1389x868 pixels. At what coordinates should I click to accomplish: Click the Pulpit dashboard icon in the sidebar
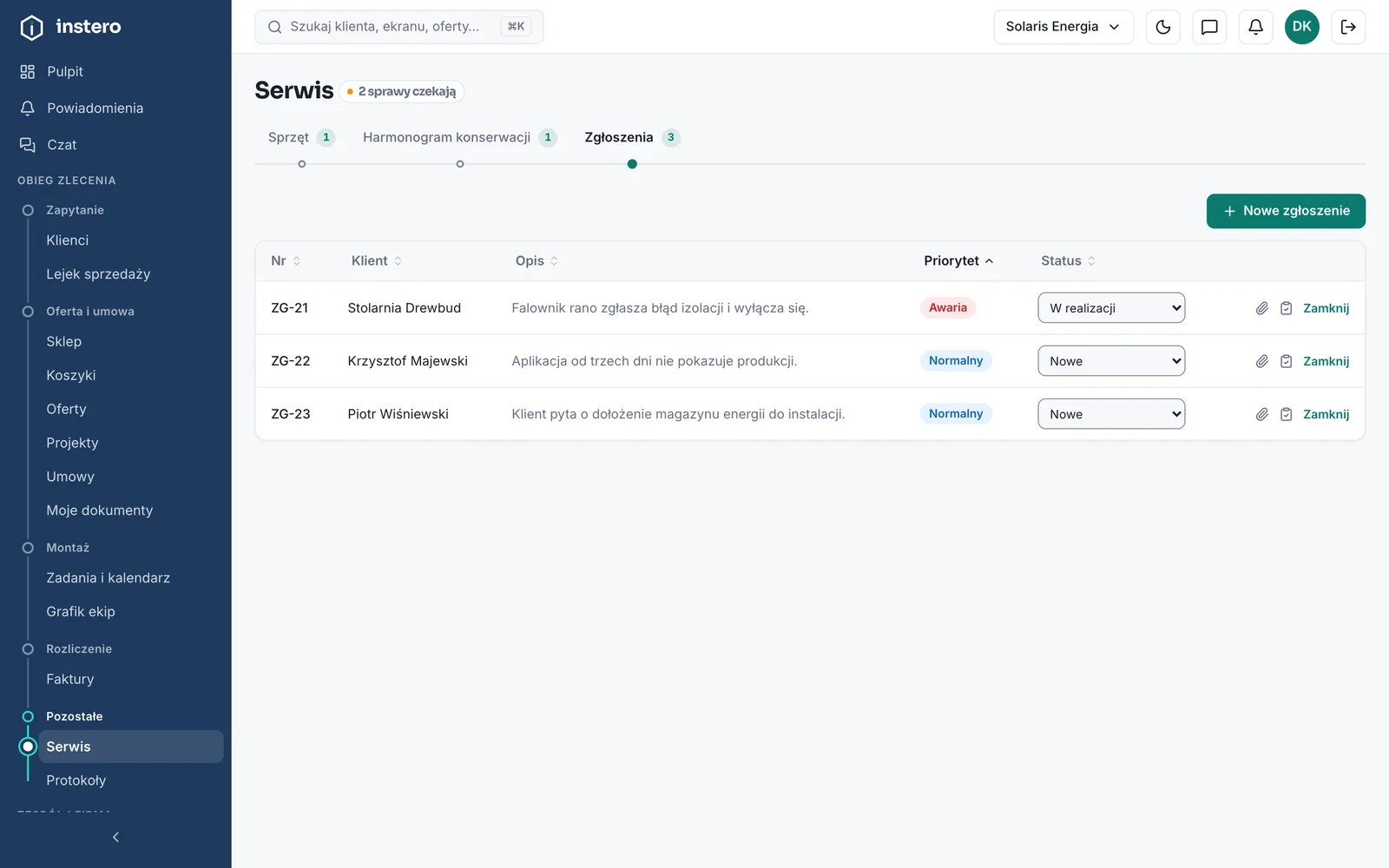pyautogui.click(x=28, y=71)
